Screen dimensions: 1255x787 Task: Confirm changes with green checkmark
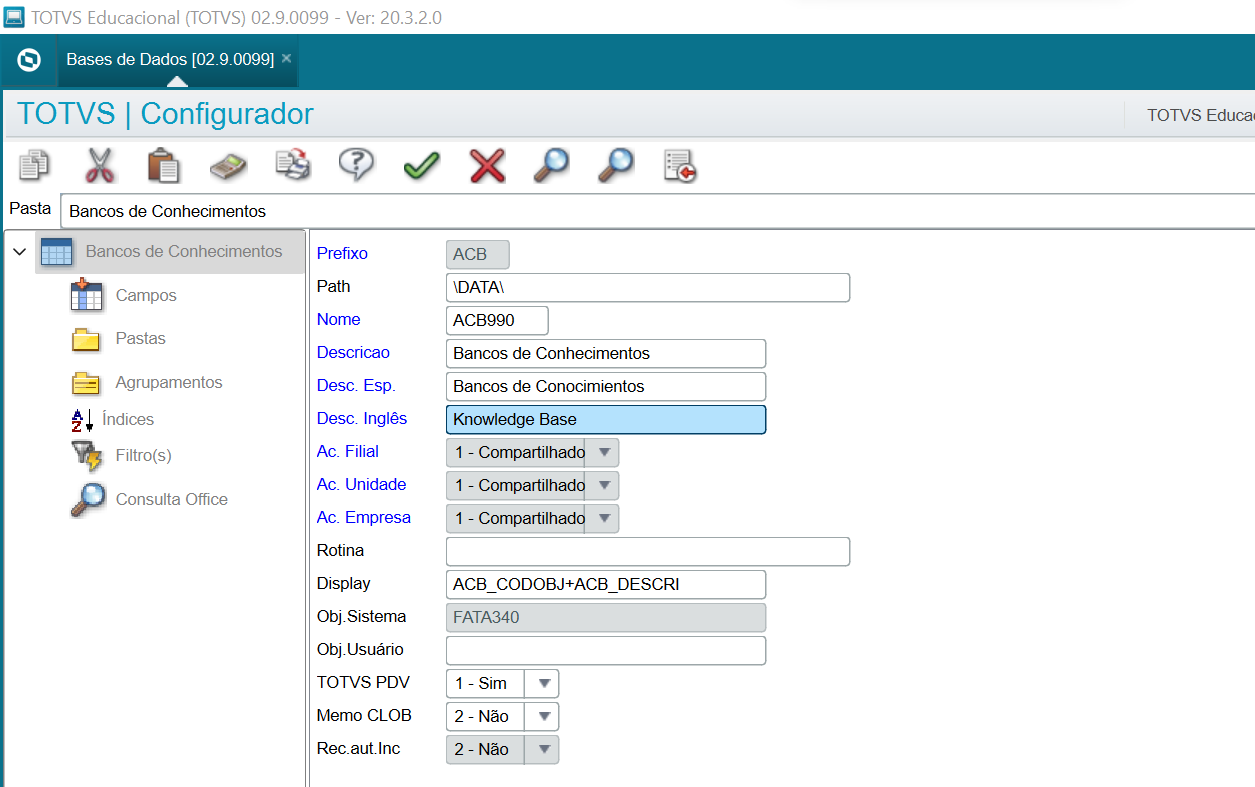point(422,166)
